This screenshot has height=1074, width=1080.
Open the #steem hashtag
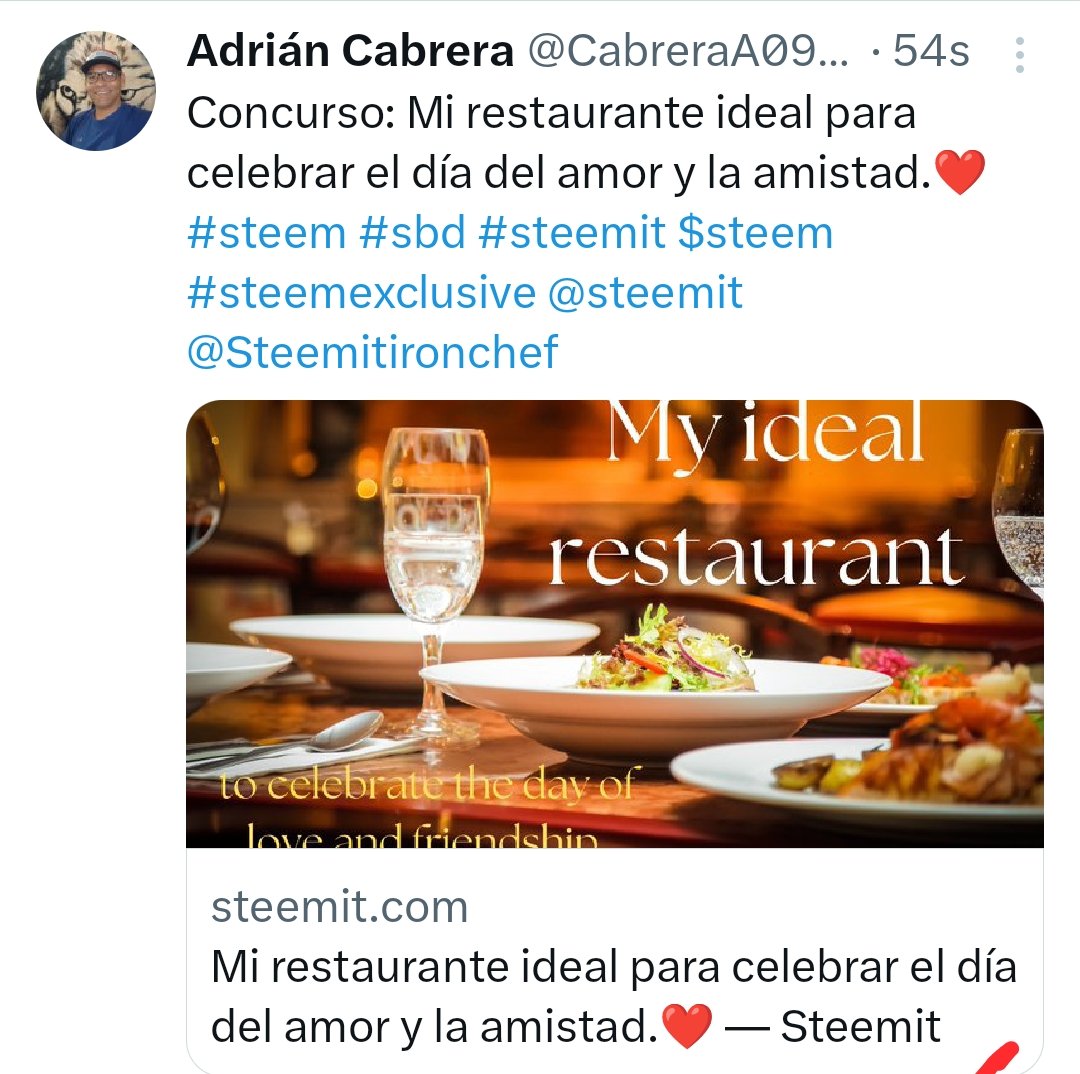pyautogui.click(x=267, y=233)
